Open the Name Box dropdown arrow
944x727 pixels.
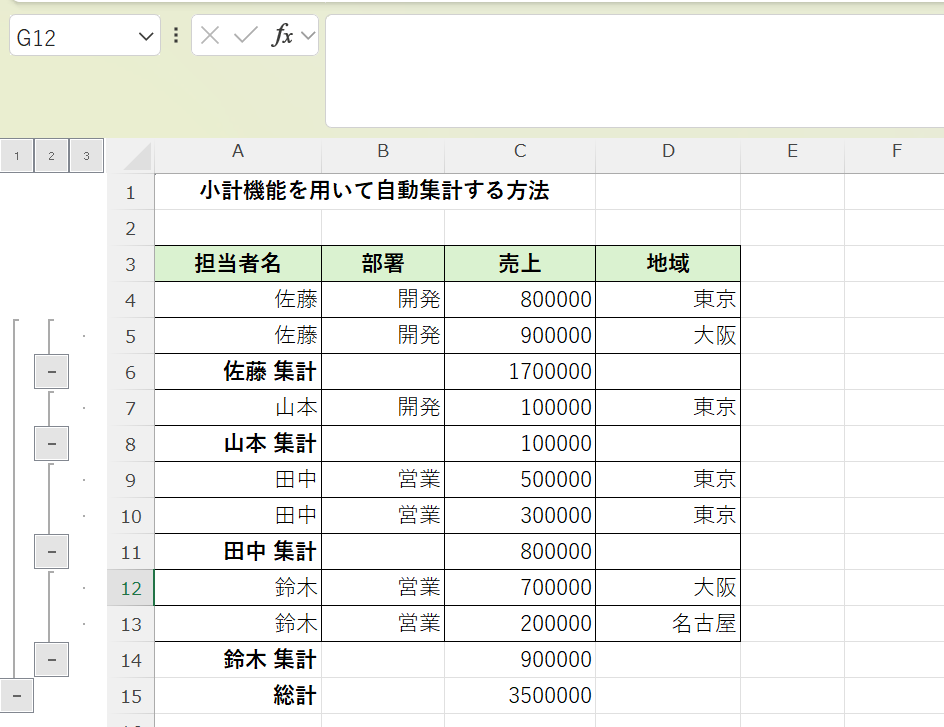tap(146, 37)
